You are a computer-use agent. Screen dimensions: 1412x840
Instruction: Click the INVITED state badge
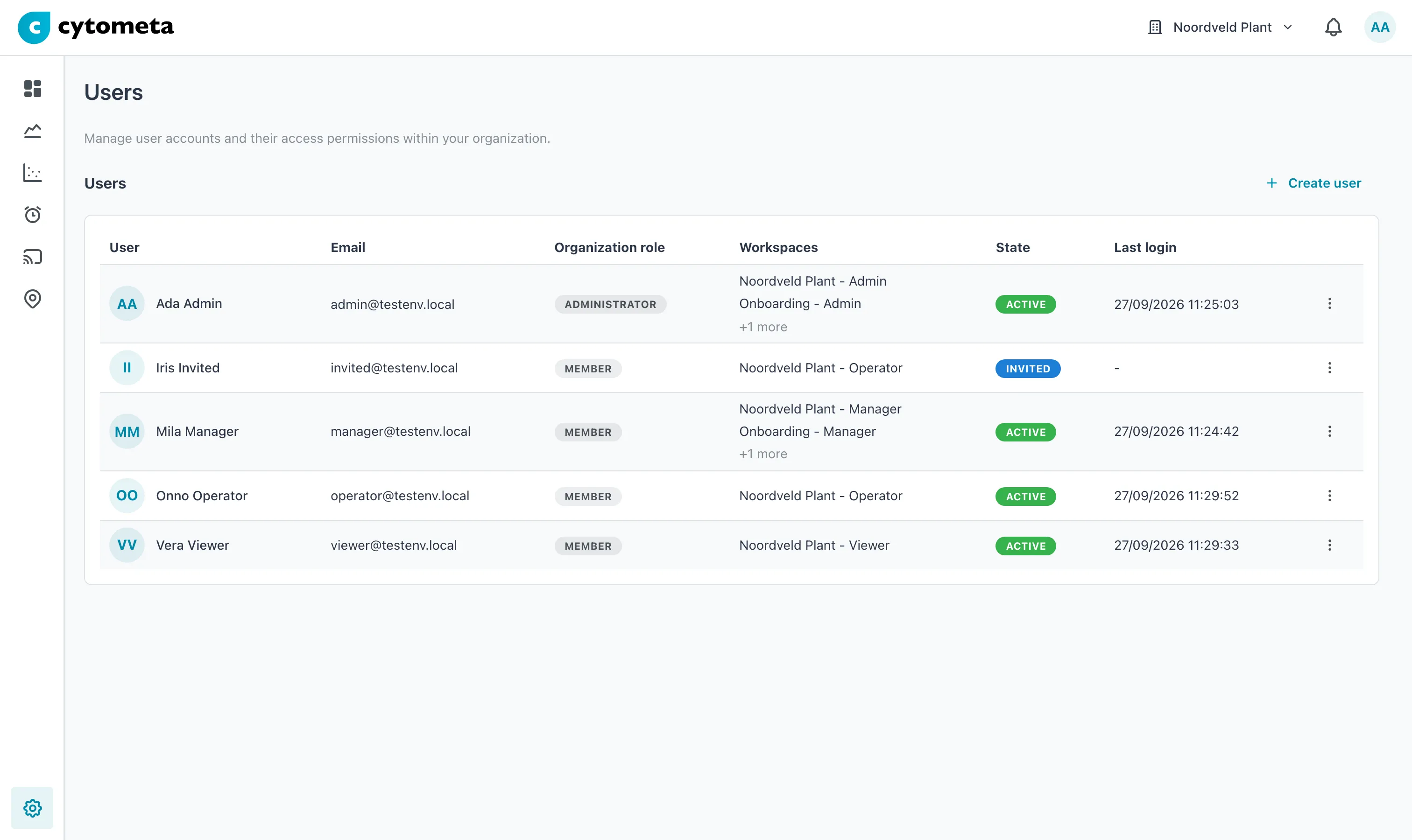point(1027,369)
